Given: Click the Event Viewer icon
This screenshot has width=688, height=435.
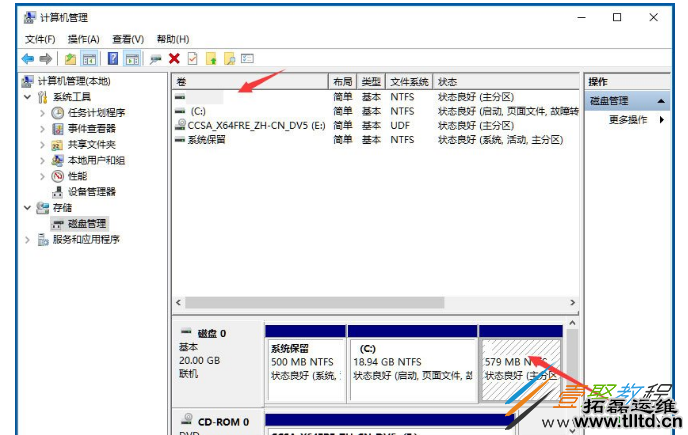Looking at the screenshot, I should pyautogui.click(x=57, y=129).
